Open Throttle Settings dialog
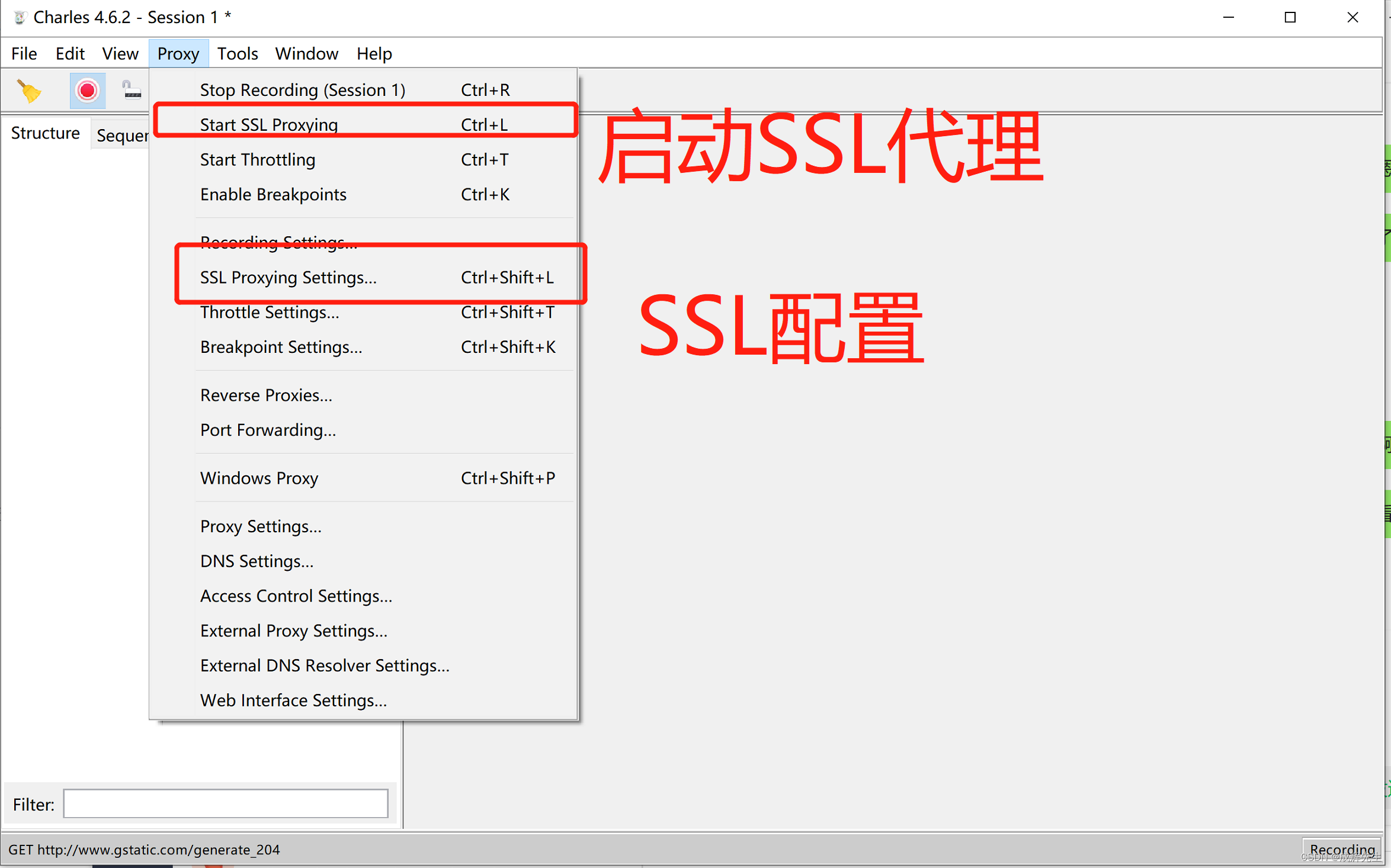The image size is (1391, 868). 269,312
